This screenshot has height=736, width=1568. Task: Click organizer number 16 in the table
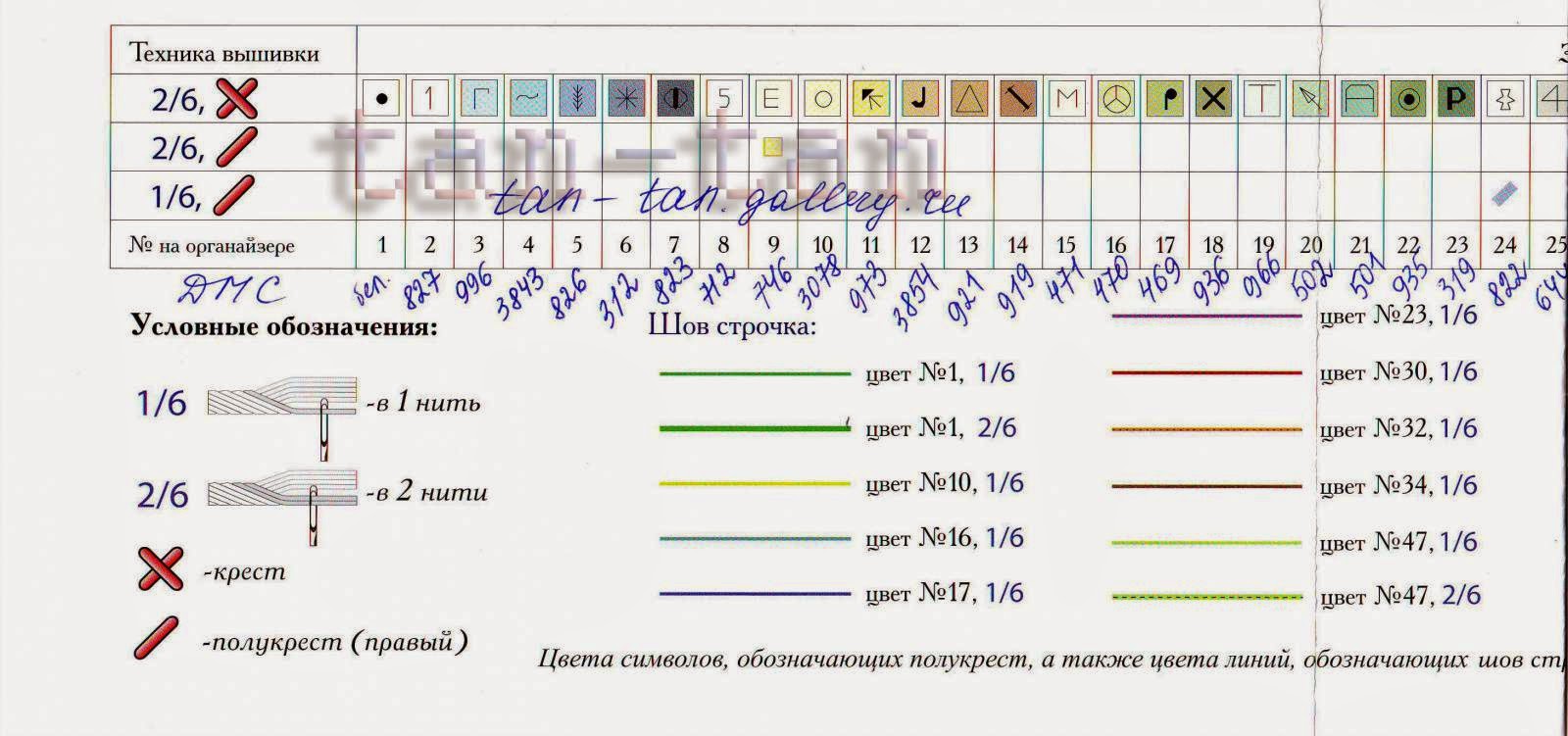tap(1115, 245)
